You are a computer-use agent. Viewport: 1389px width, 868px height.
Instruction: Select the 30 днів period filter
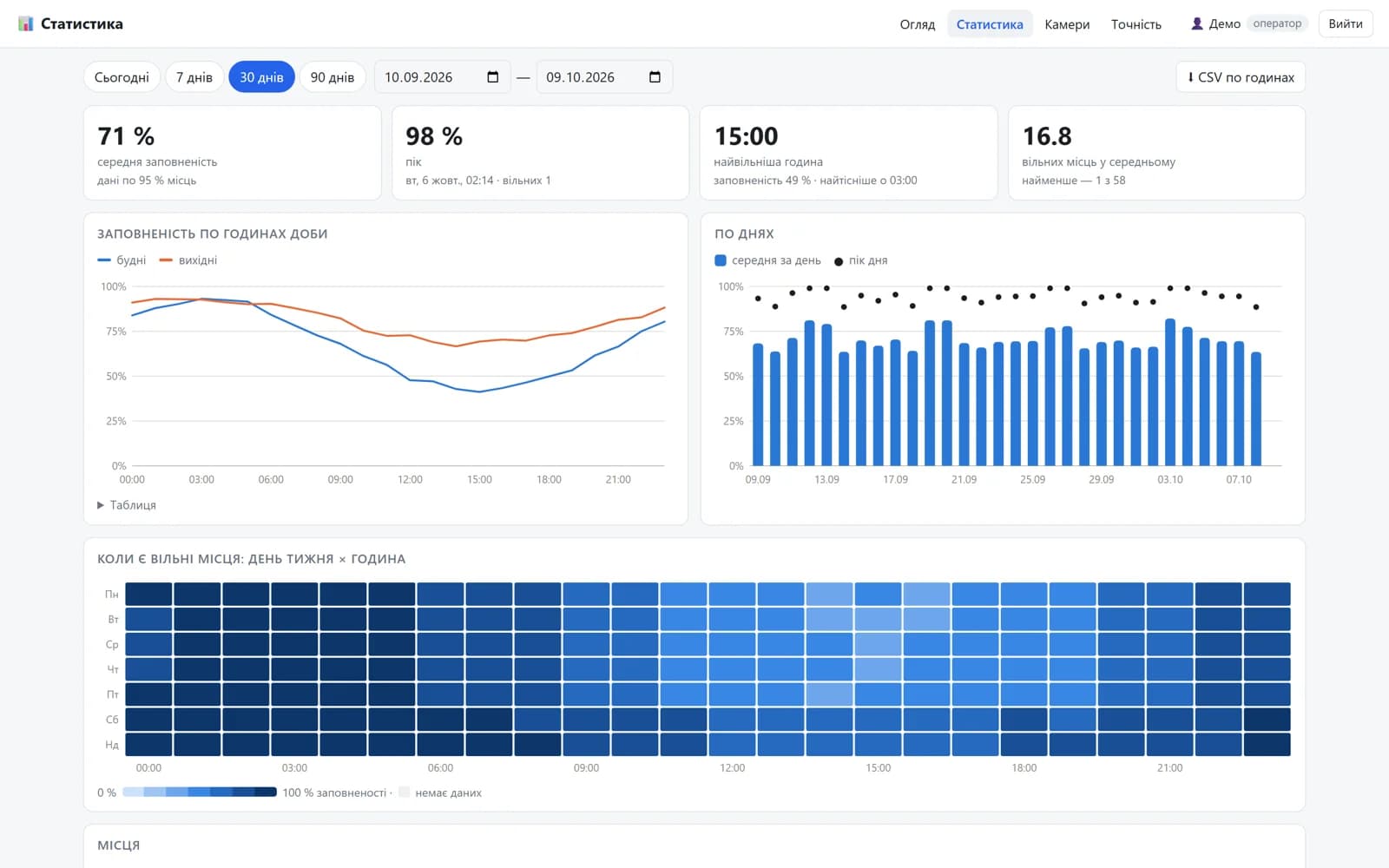[261, 77]
